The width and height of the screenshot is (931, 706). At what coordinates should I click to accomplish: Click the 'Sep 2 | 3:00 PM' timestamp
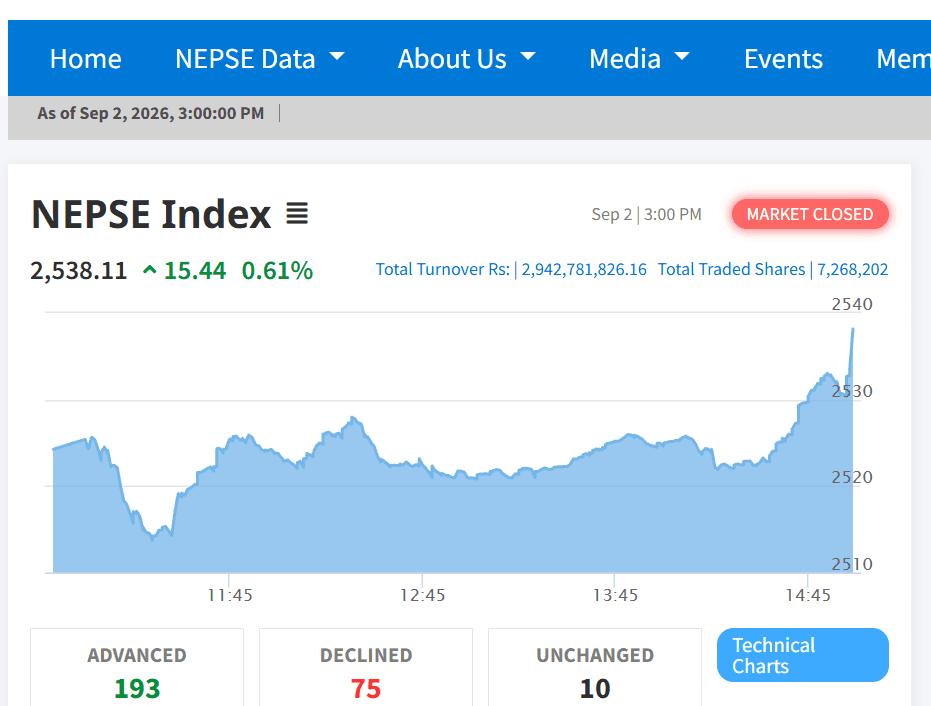646,214
